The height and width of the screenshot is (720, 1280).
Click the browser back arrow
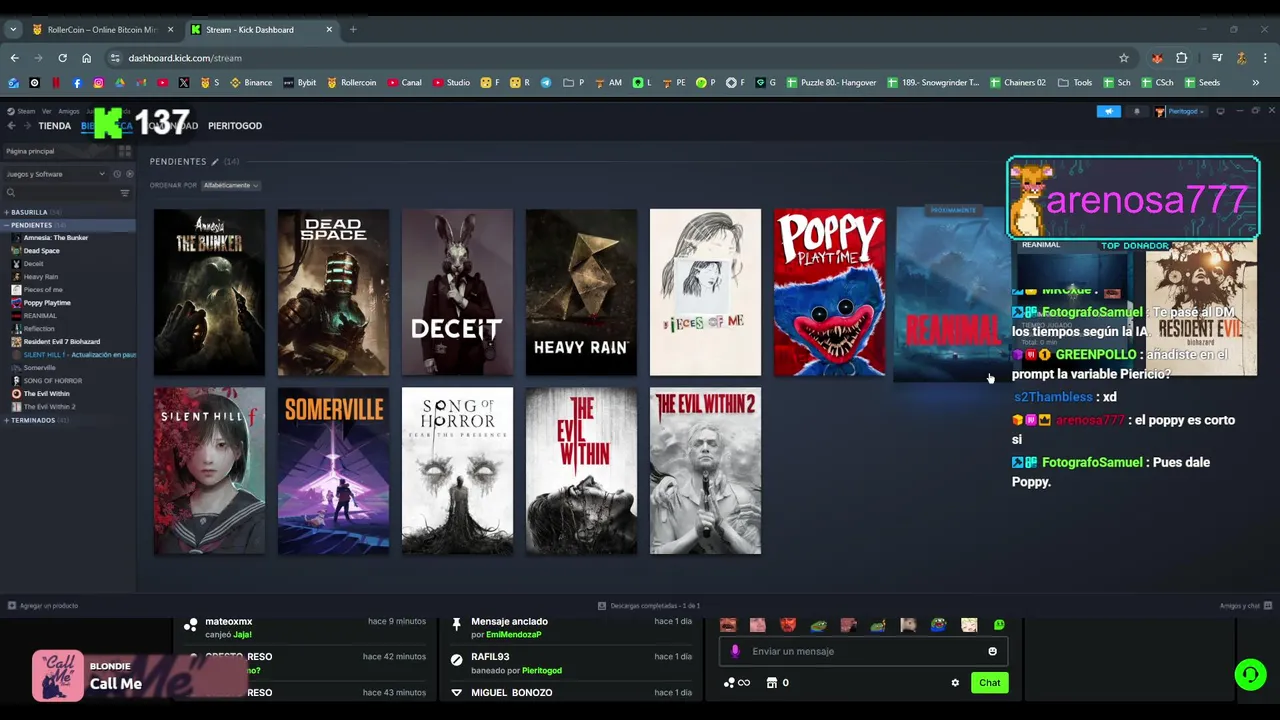[14, 58]
